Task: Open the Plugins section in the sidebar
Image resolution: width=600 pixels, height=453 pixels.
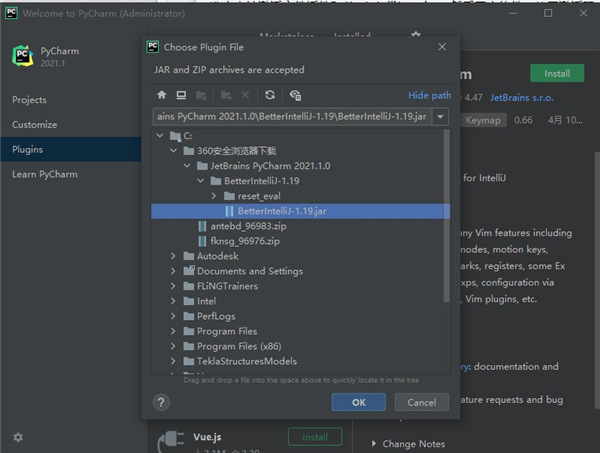Action: [27, 149]
